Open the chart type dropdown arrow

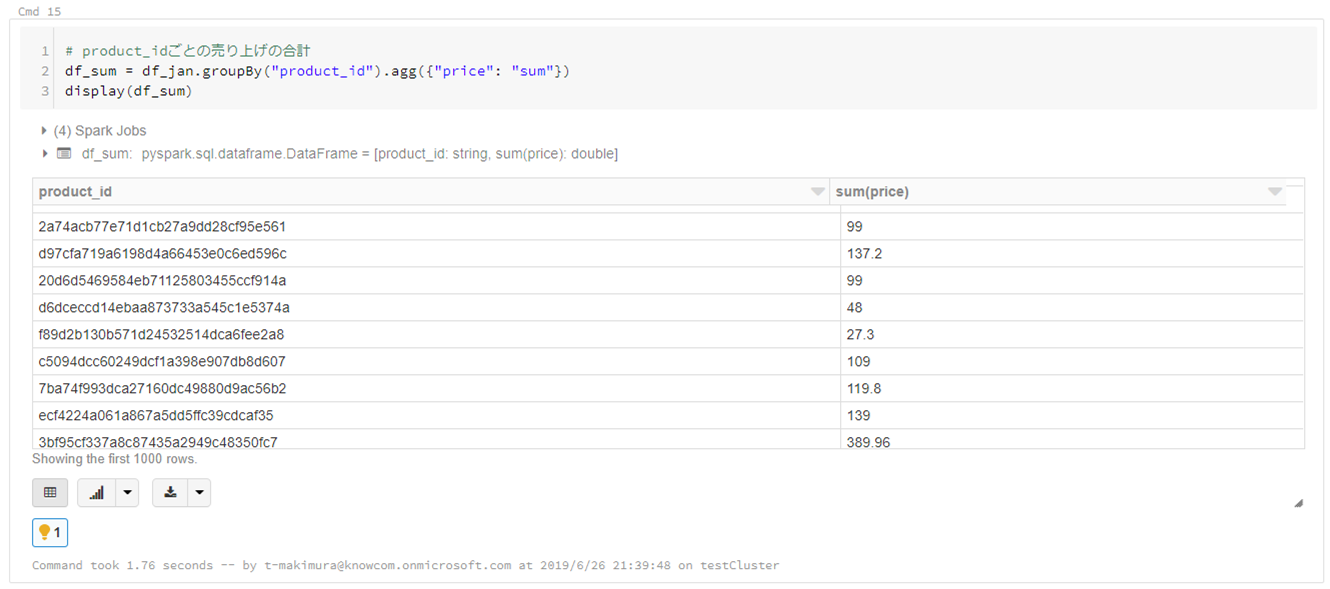pos(126,492)
